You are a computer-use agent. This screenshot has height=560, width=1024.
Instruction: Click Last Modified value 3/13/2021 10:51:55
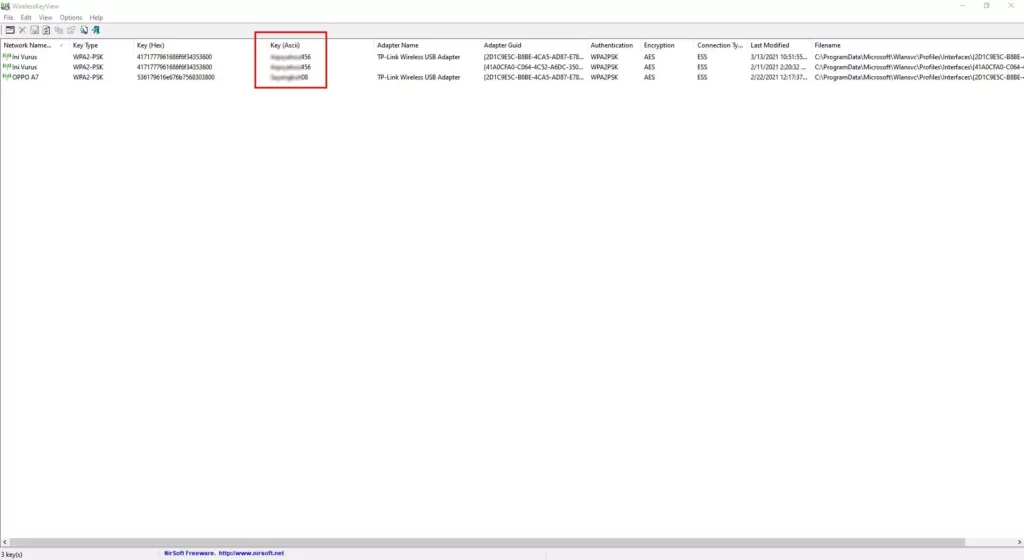coord(778,57)
